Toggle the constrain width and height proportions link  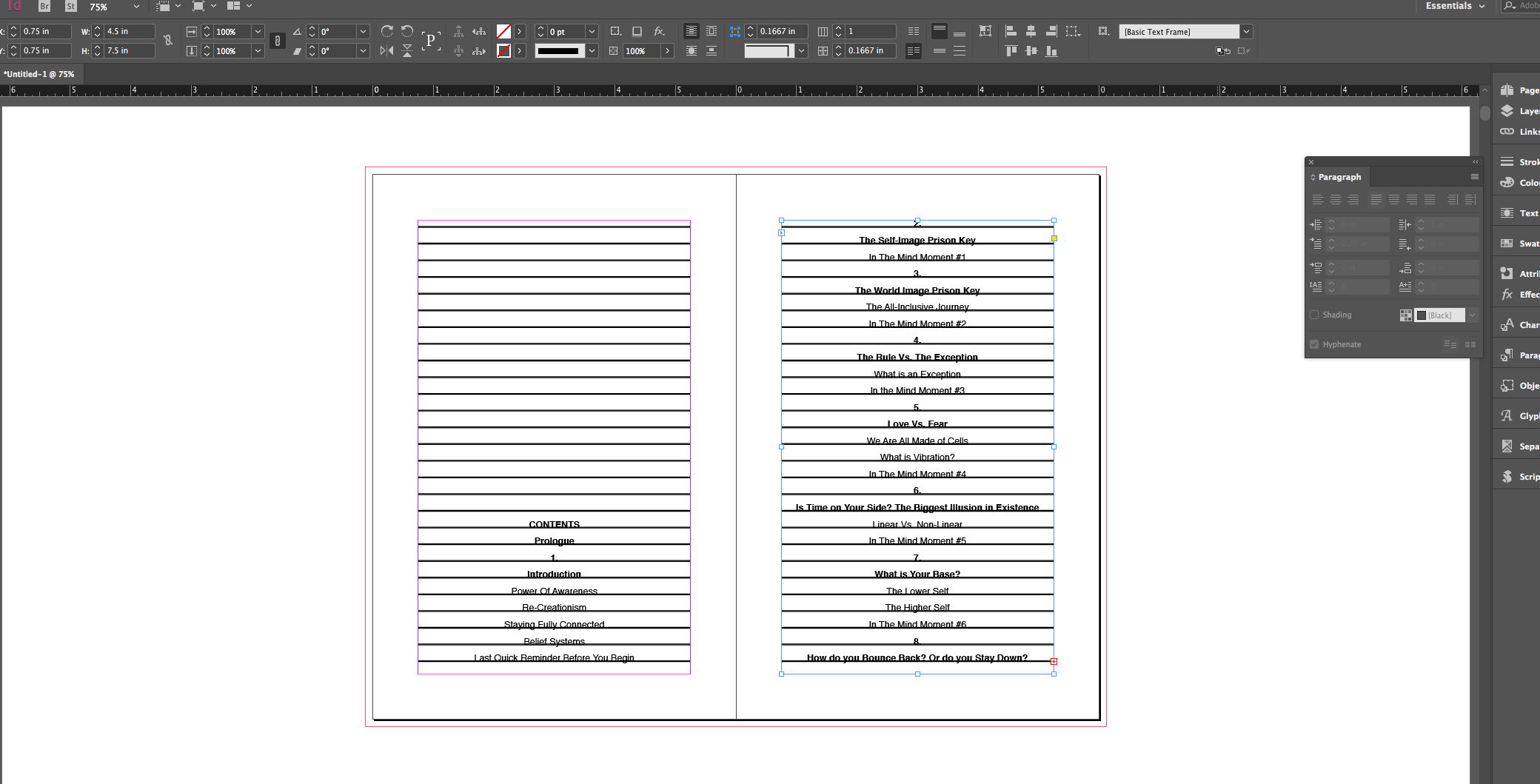(168, 41)
